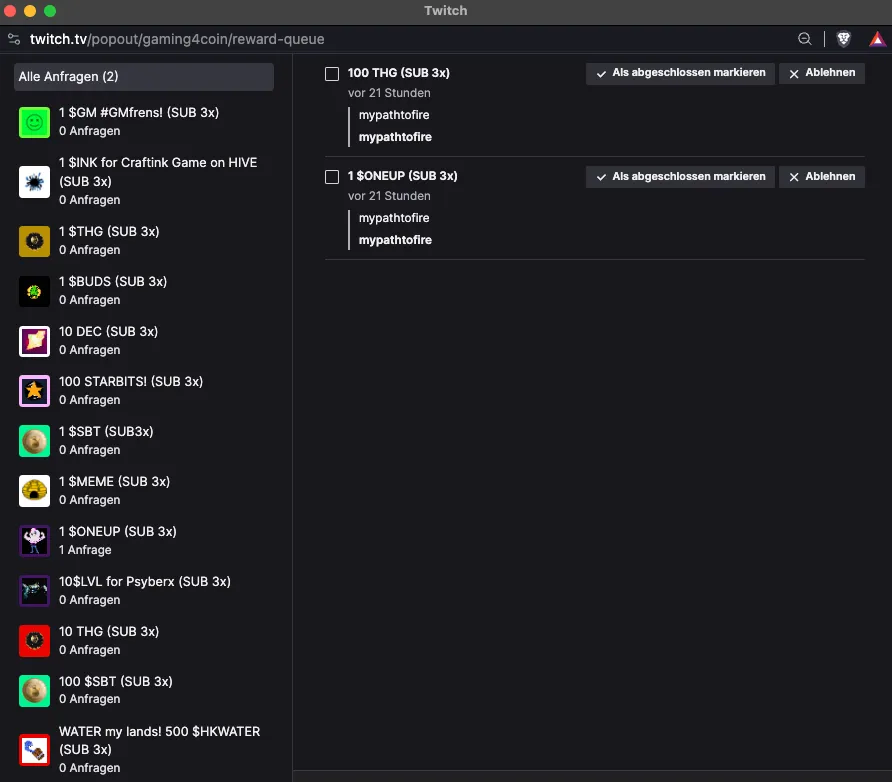This screenshot has height=782, width=892.
Task: Select 10 DEC (SUB 3x) reward entry
Action: [x=143, y=341]
